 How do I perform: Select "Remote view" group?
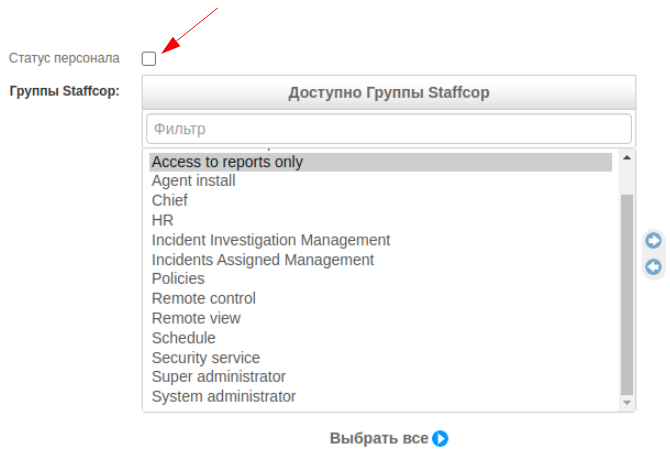[381, 318]
